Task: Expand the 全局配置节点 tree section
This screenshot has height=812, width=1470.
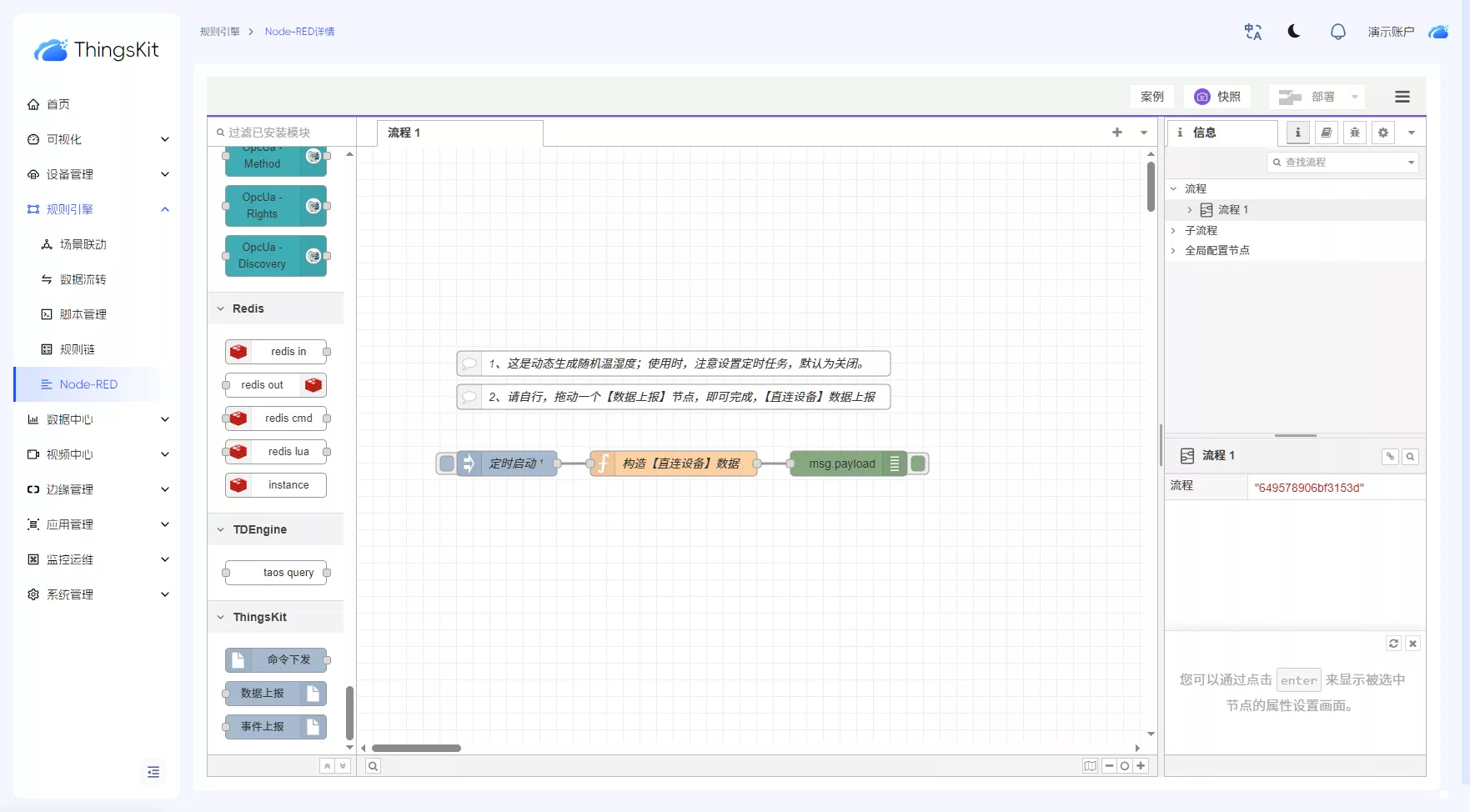Action: 1173,250
